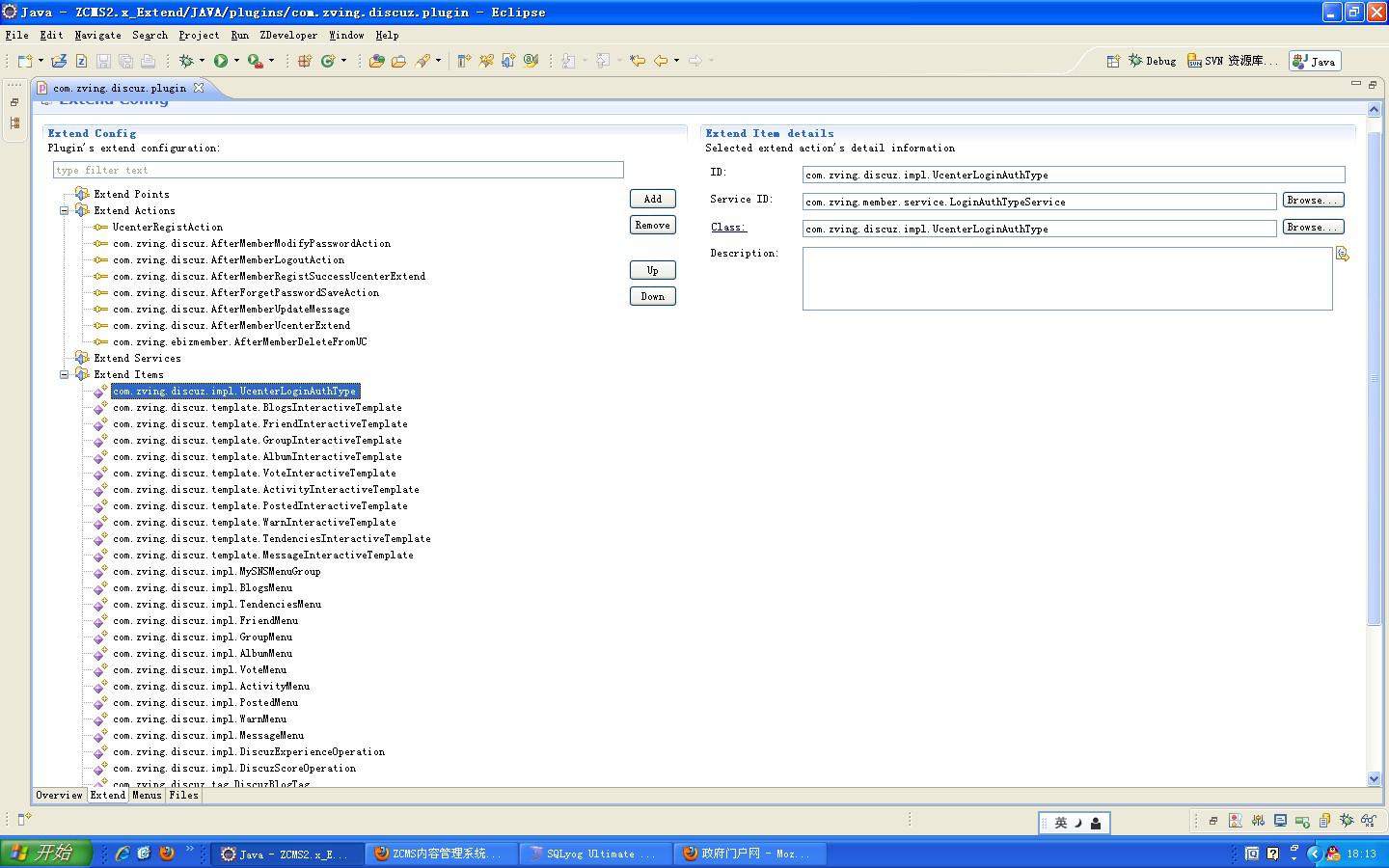1389x868 pixels.
Task: Switch to the Menus tab
Action: coord(147,795)
